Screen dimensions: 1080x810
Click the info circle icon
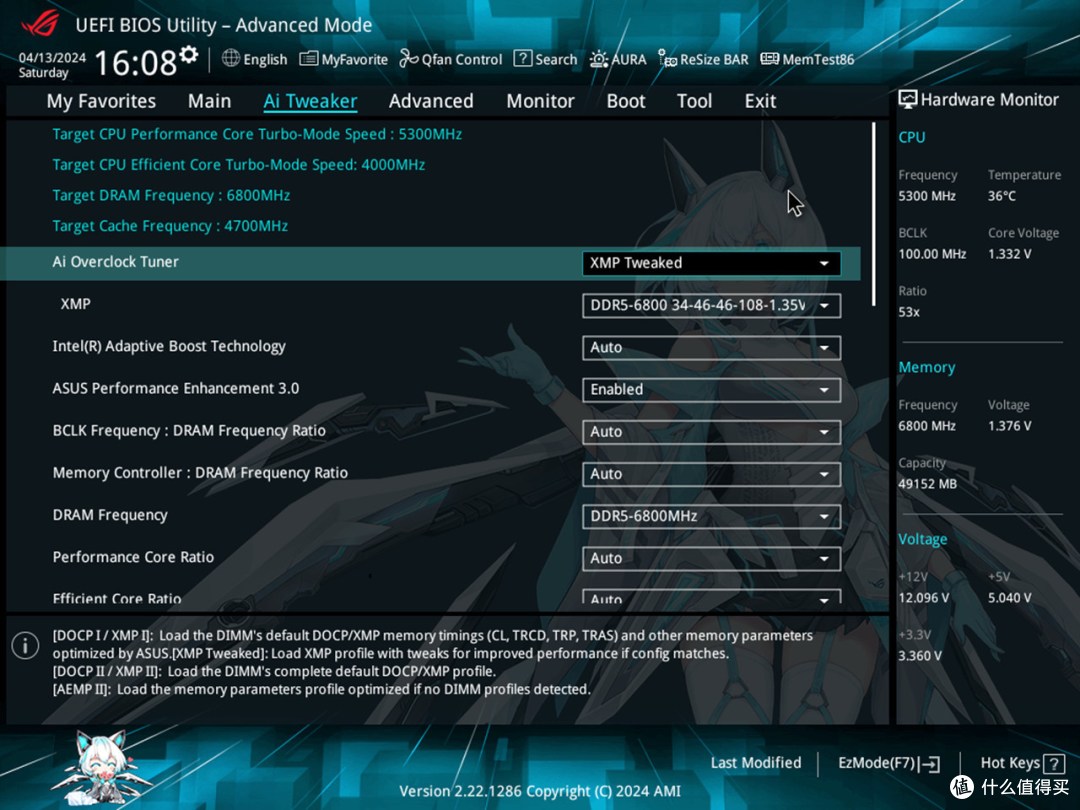25,646
